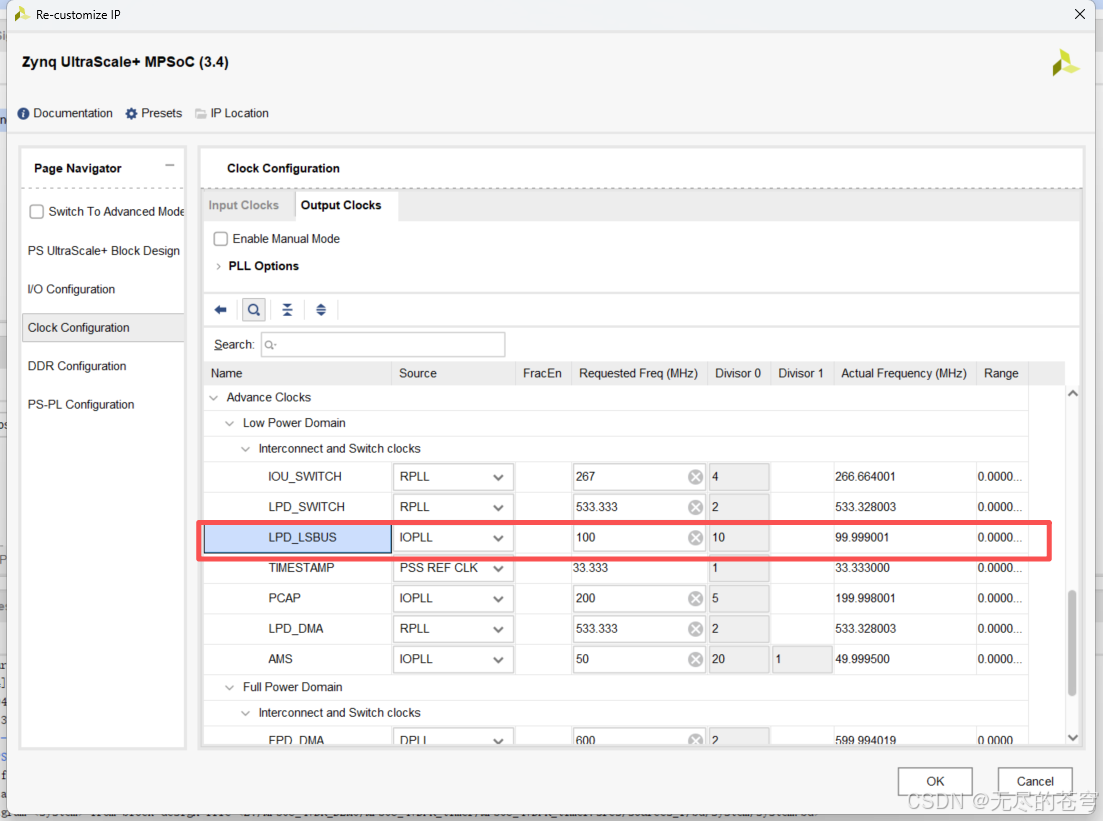Click the expand all toolbar icon

tap(321, 310)
